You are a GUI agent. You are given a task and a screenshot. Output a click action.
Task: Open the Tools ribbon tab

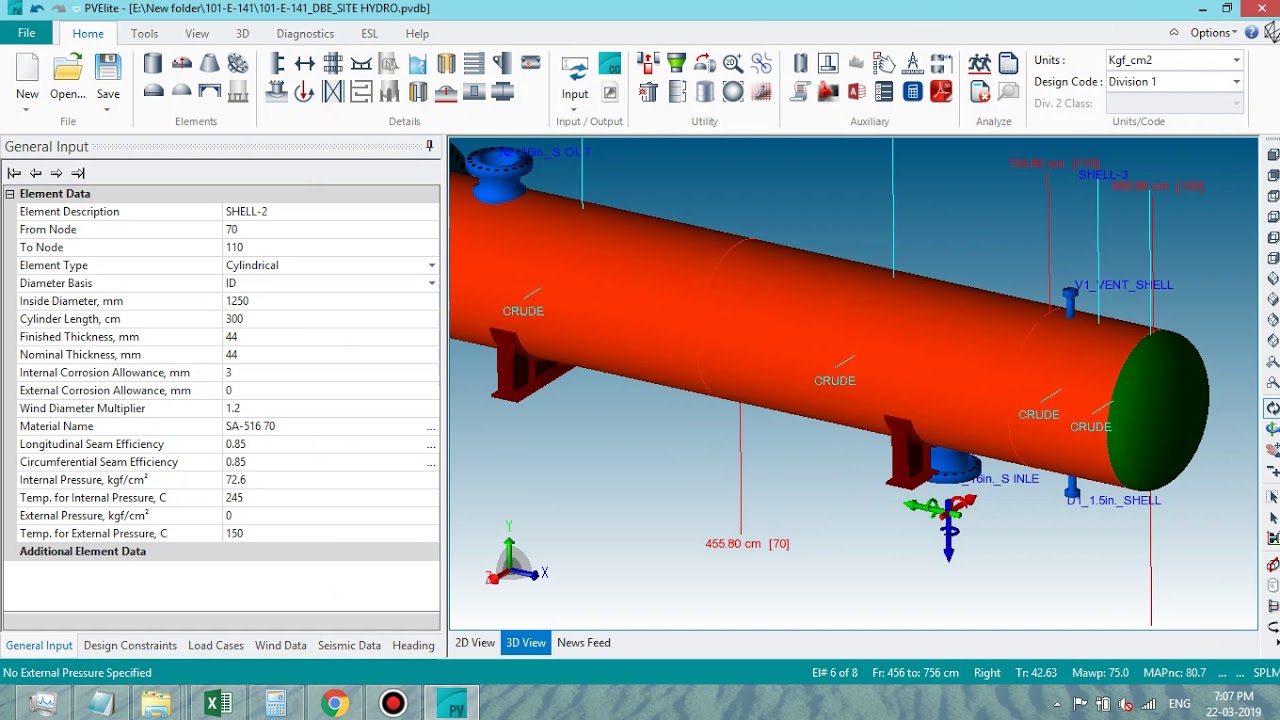click(x=144, y=33)
